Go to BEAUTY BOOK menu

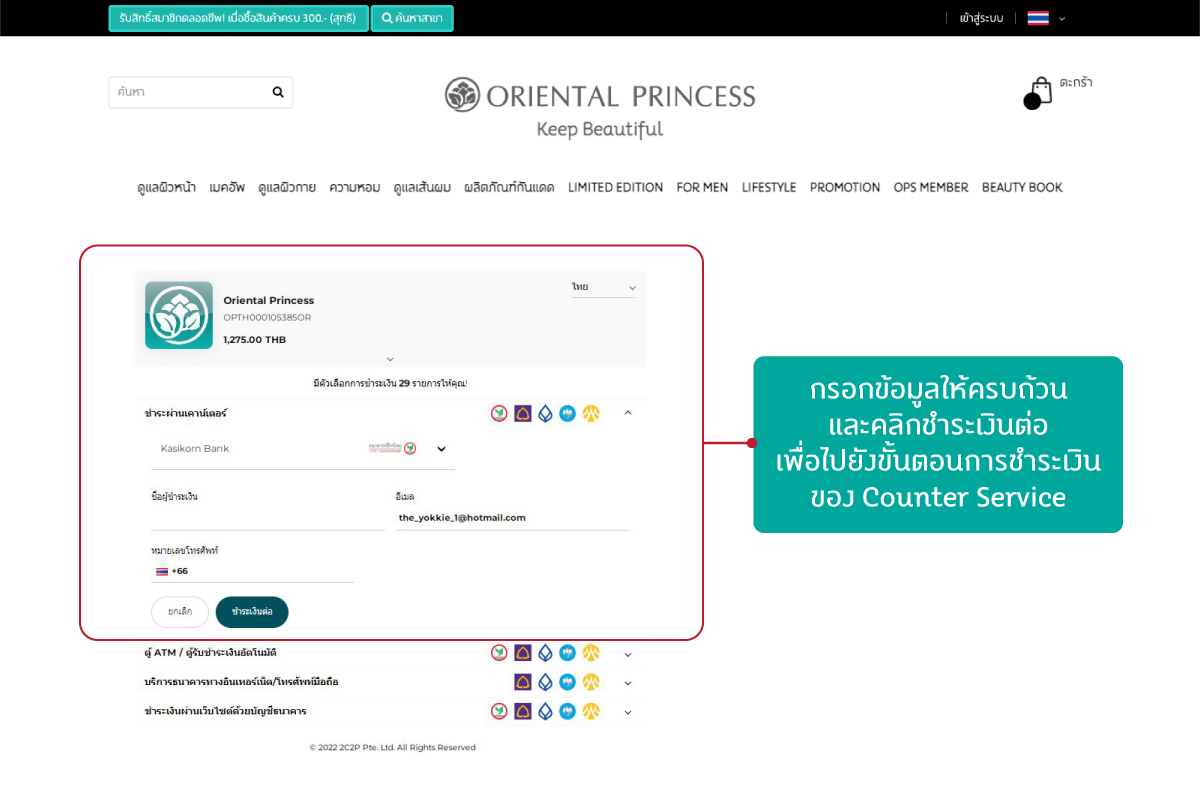(1022, 187)
